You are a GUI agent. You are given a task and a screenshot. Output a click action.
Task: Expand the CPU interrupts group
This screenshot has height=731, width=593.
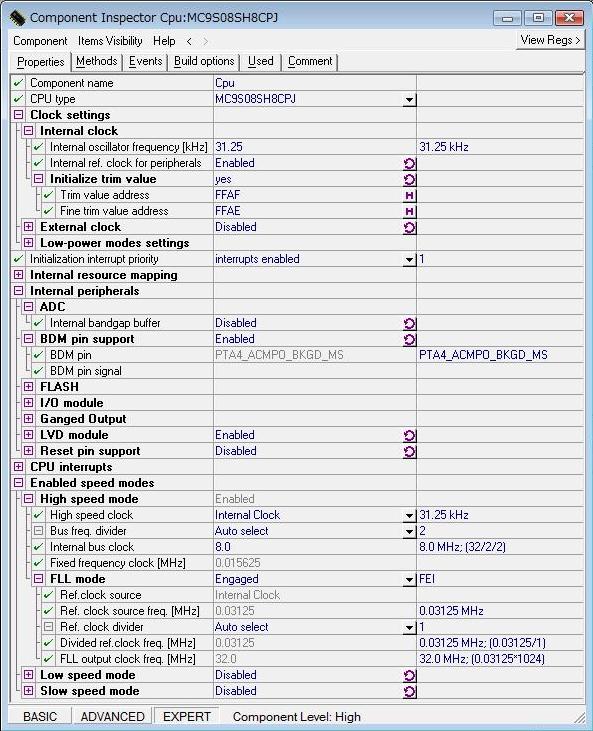pyautogui.click(x=18, y=467)
